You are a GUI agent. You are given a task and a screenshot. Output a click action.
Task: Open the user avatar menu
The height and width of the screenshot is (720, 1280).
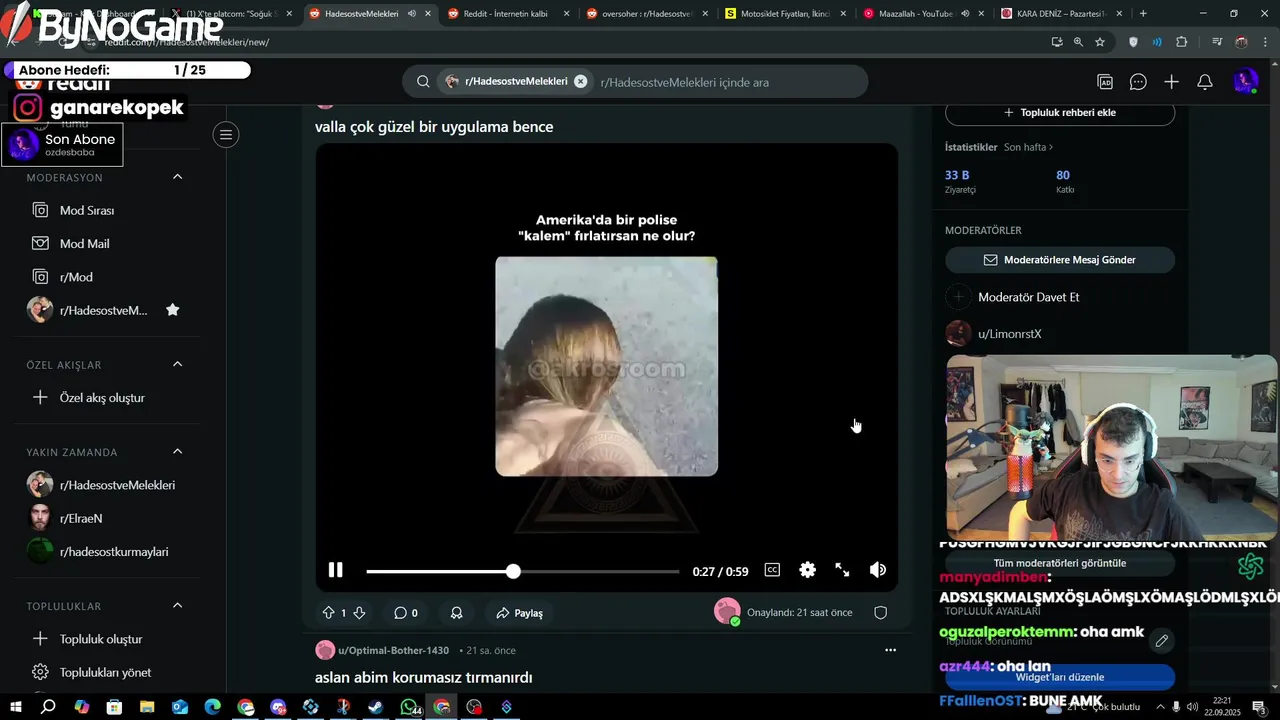1246,82
